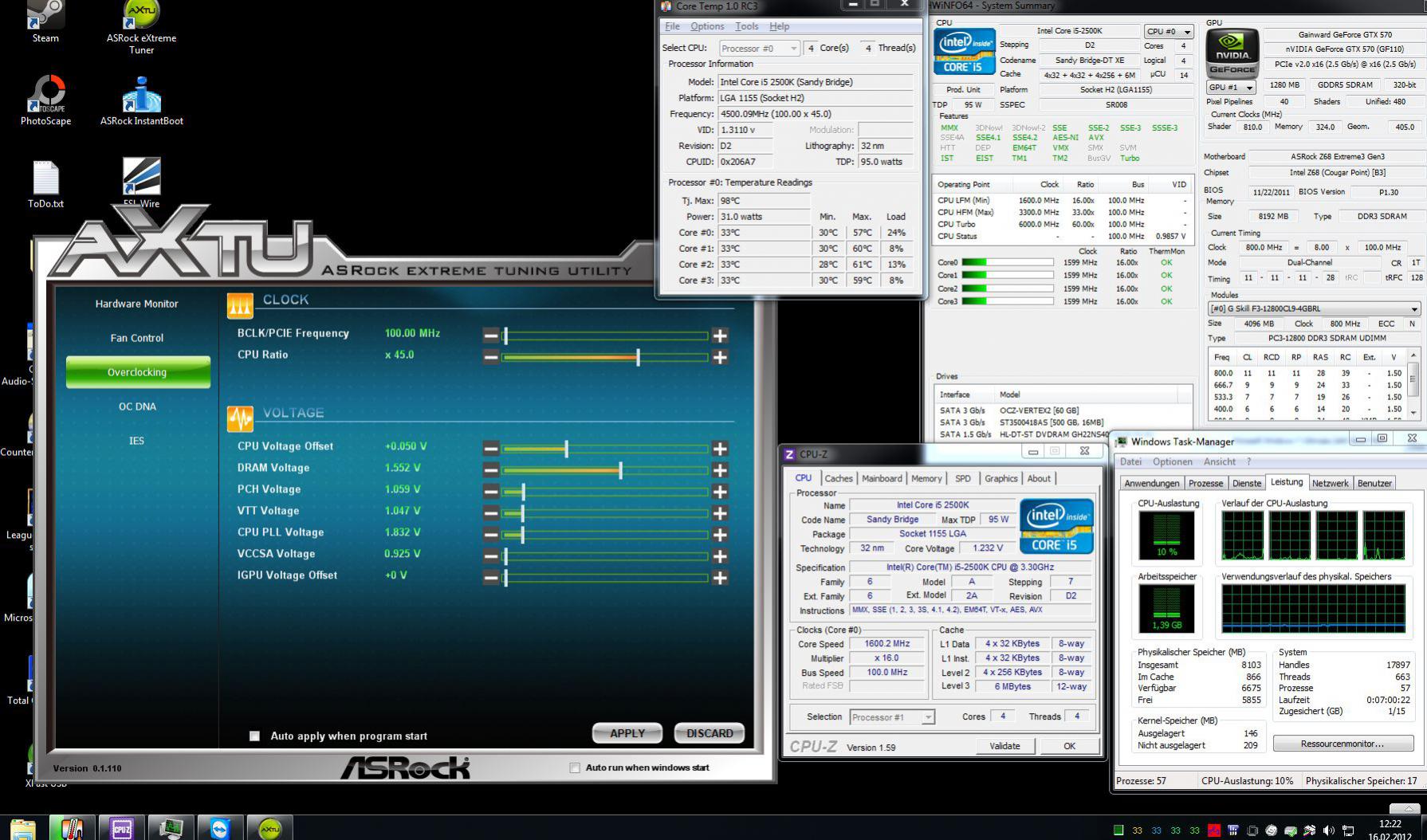
Task: Increase CPU Ratio with plus button
Action: click(720, 357)
